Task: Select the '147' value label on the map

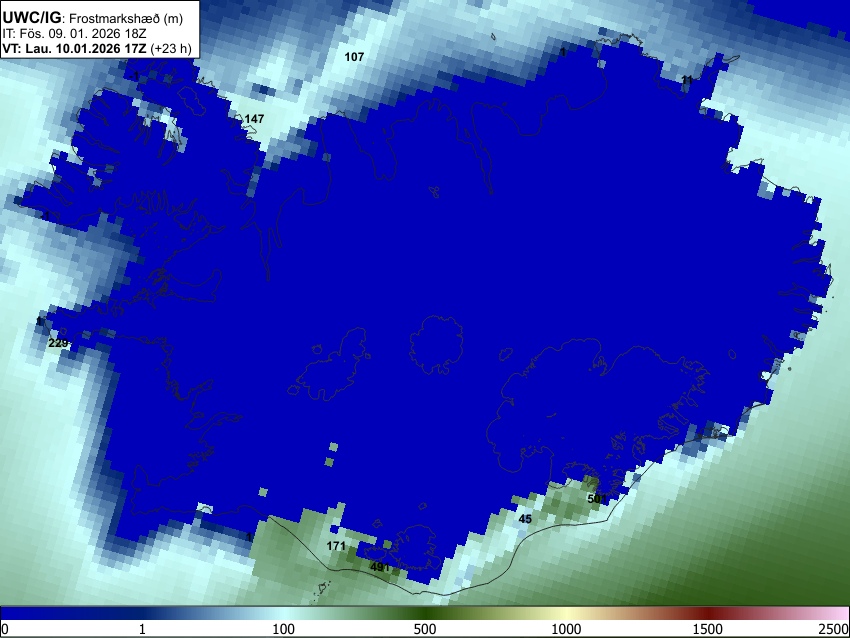Action: [254, 119]
